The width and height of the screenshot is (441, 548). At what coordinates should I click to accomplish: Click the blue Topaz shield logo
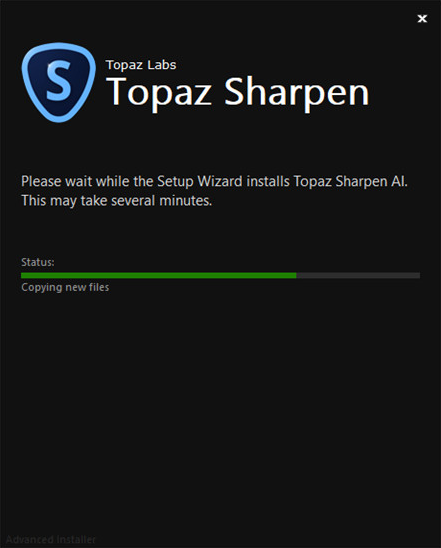(58, 82)
